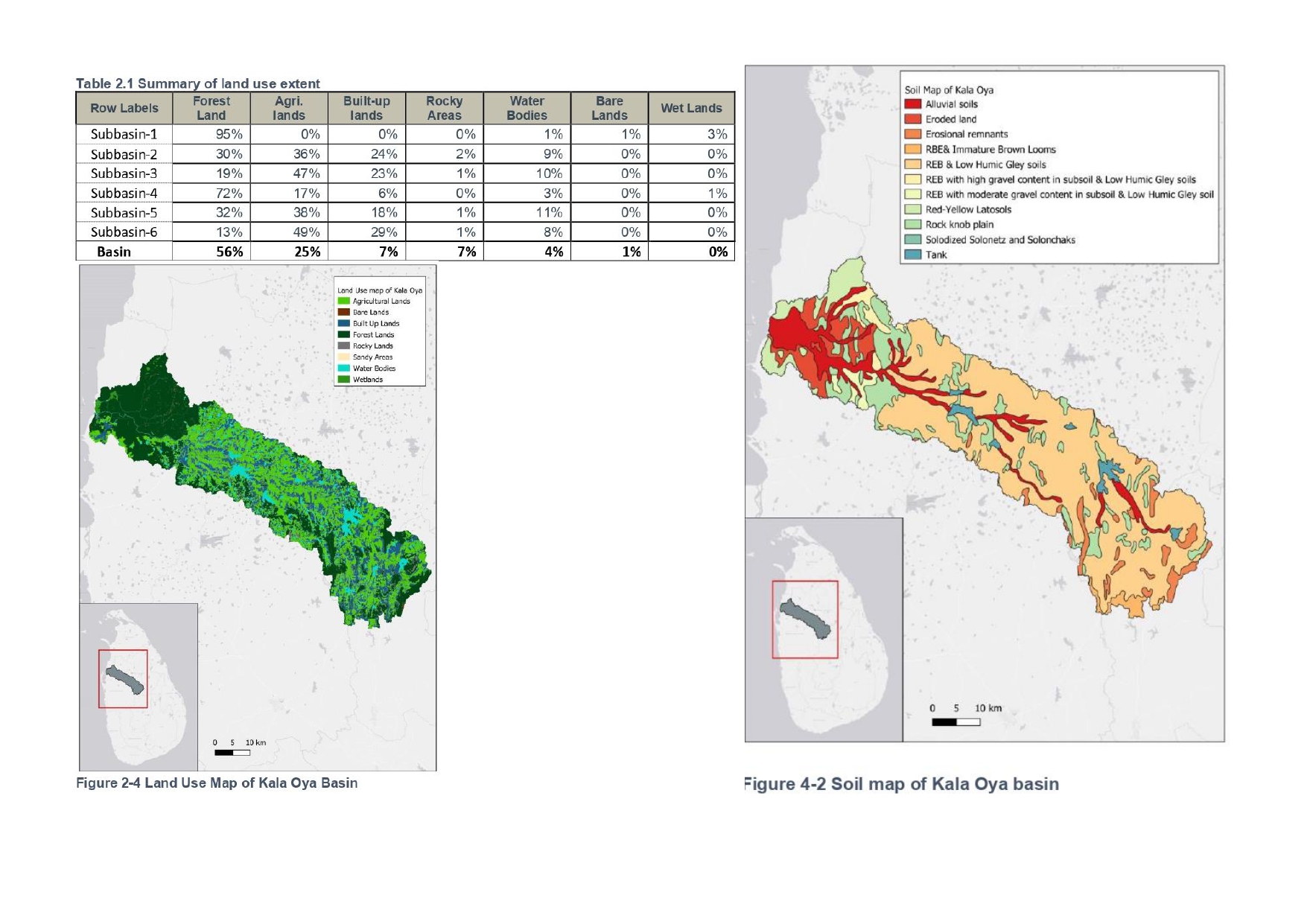Select the Subbasin-3 row label
Image resolution: width=1307 pixels, height=924 pixels.
pyautogui.click(x=124, y=173)
